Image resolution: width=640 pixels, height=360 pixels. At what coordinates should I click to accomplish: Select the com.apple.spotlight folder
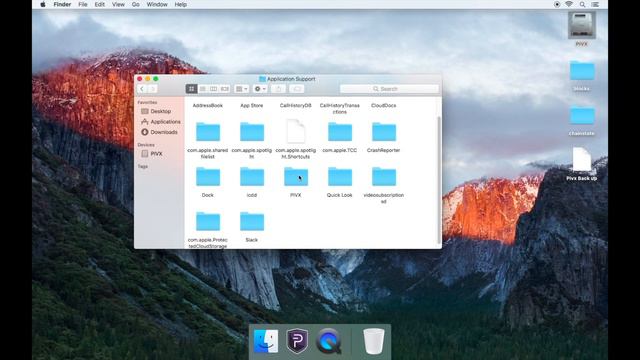coord(252,132)
